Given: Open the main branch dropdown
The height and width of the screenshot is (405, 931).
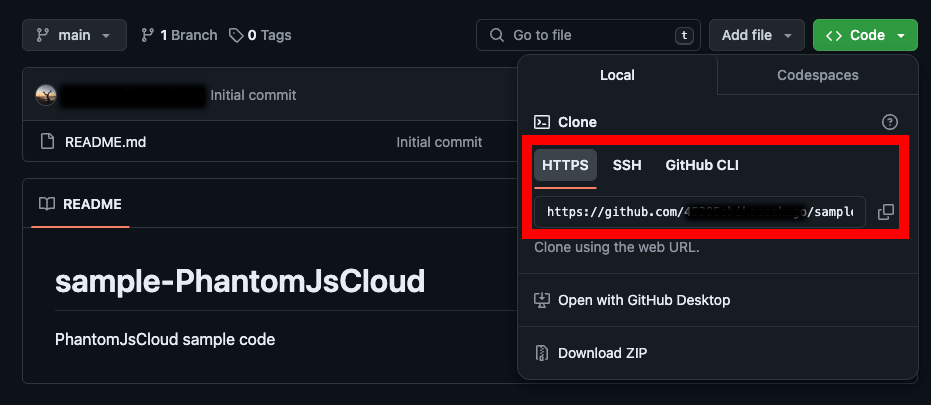Looking at the screenshot, I should pos(74,35).
